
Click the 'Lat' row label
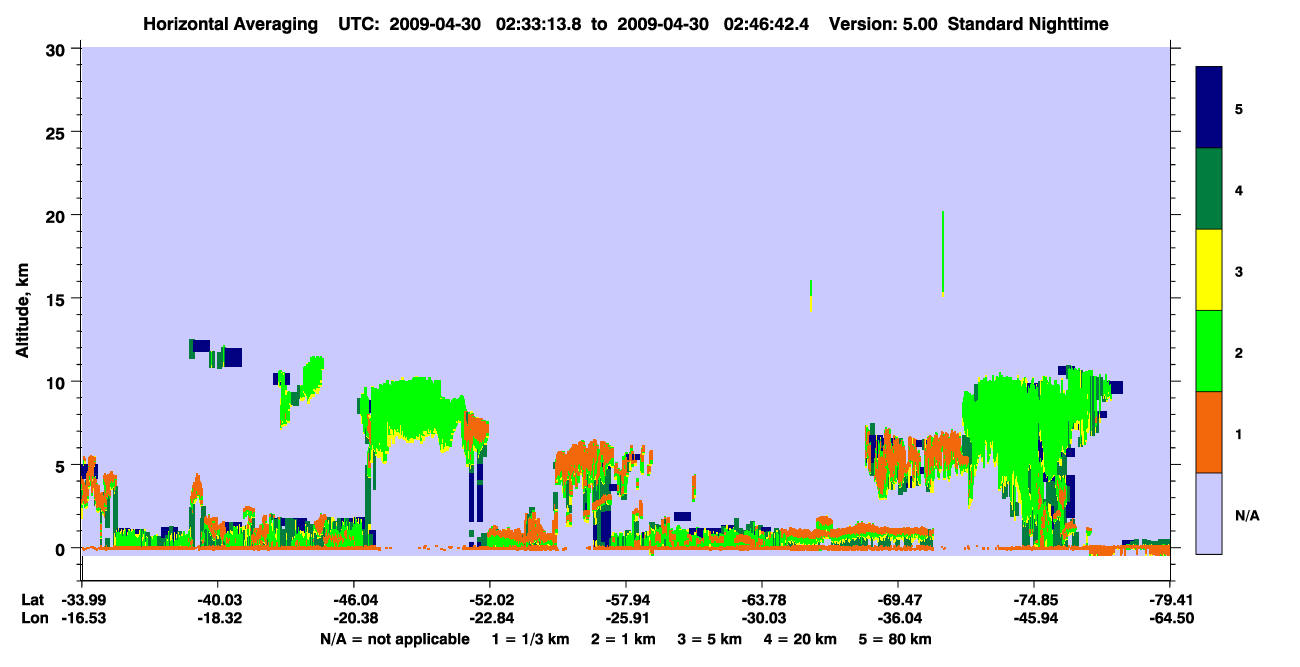click(x=33, y=600)
